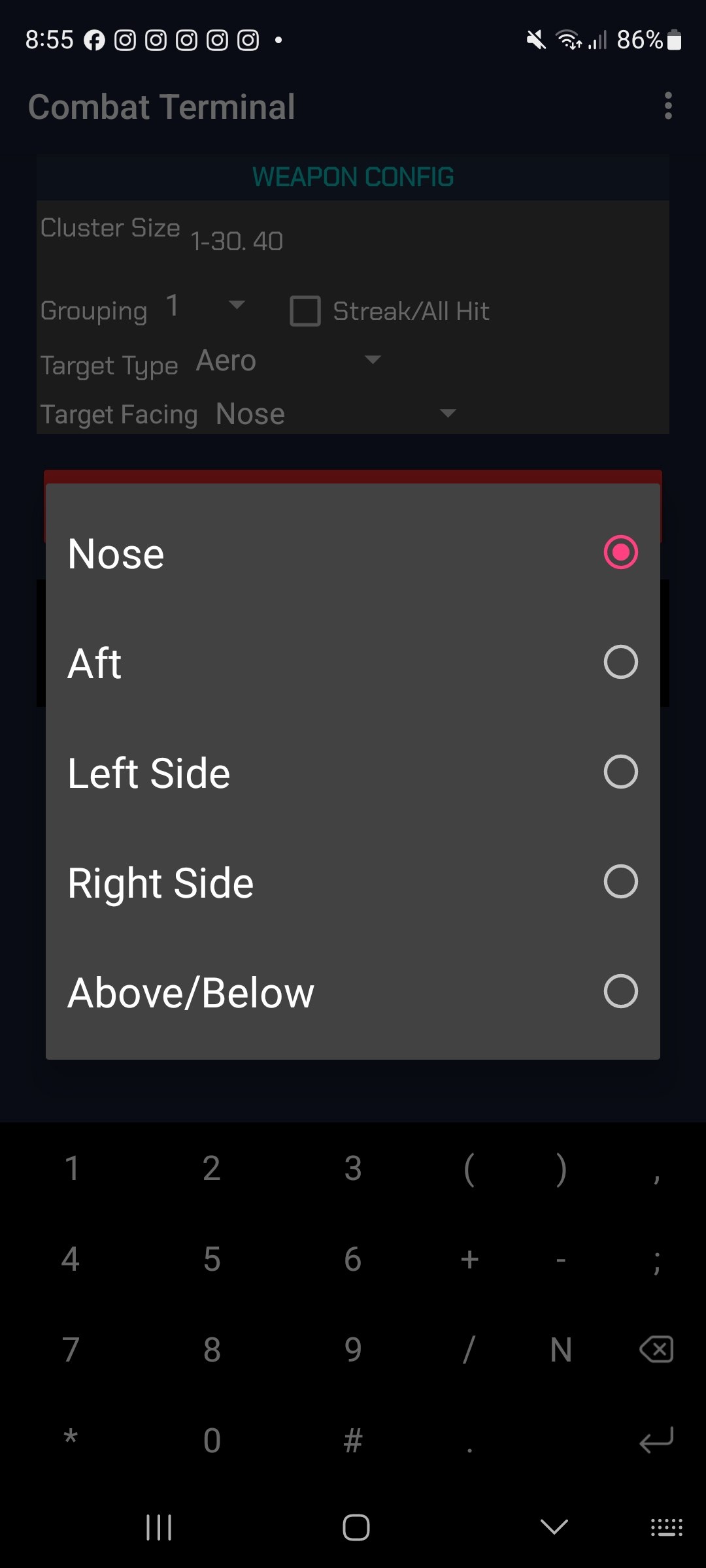Choose the Left Side facing option

coord(352,772)
